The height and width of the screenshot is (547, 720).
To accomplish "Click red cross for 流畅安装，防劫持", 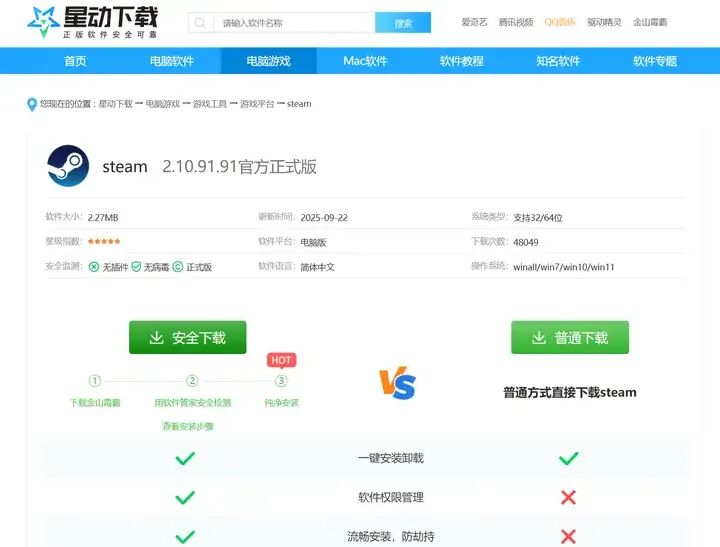I will click(568, 536).
